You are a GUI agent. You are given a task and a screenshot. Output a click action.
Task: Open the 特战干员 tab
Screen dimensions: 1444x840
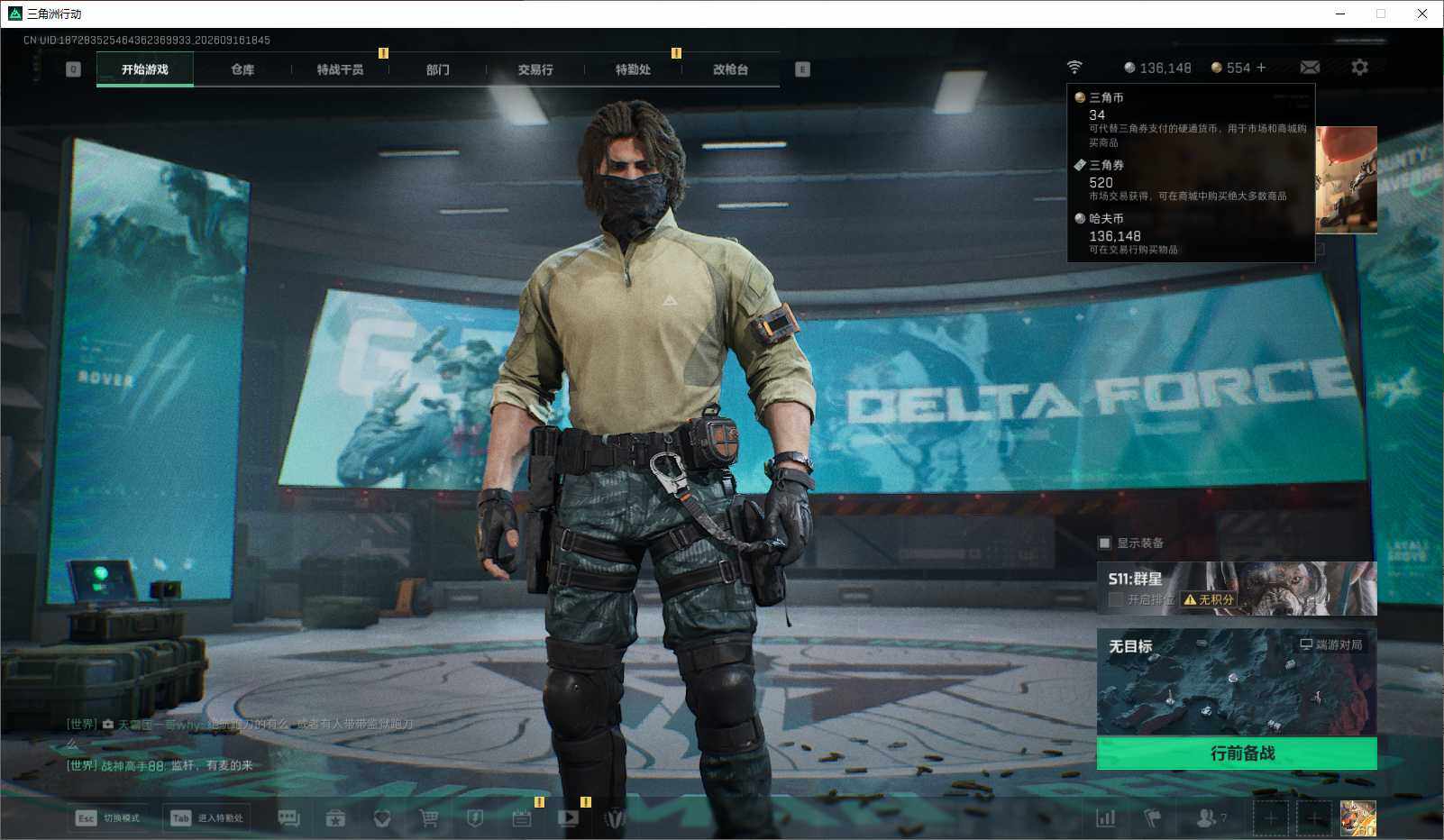tap(340, 69)
